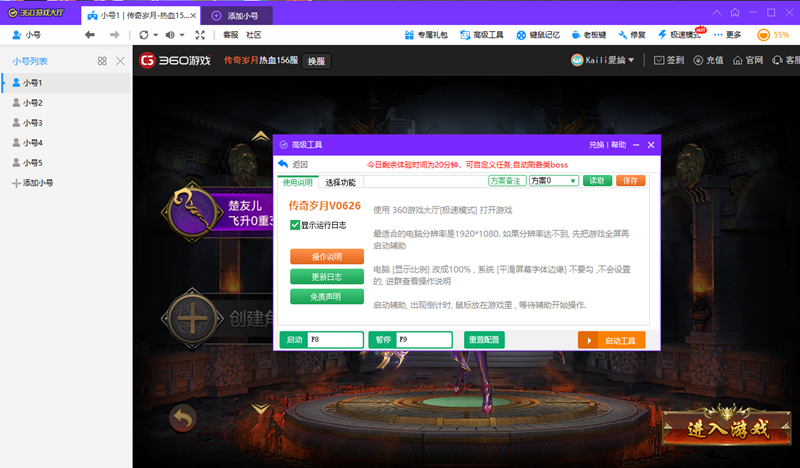
Task: Open the refresh dropdown arrow in the toolbar
Action: click(x=156, y=34)
